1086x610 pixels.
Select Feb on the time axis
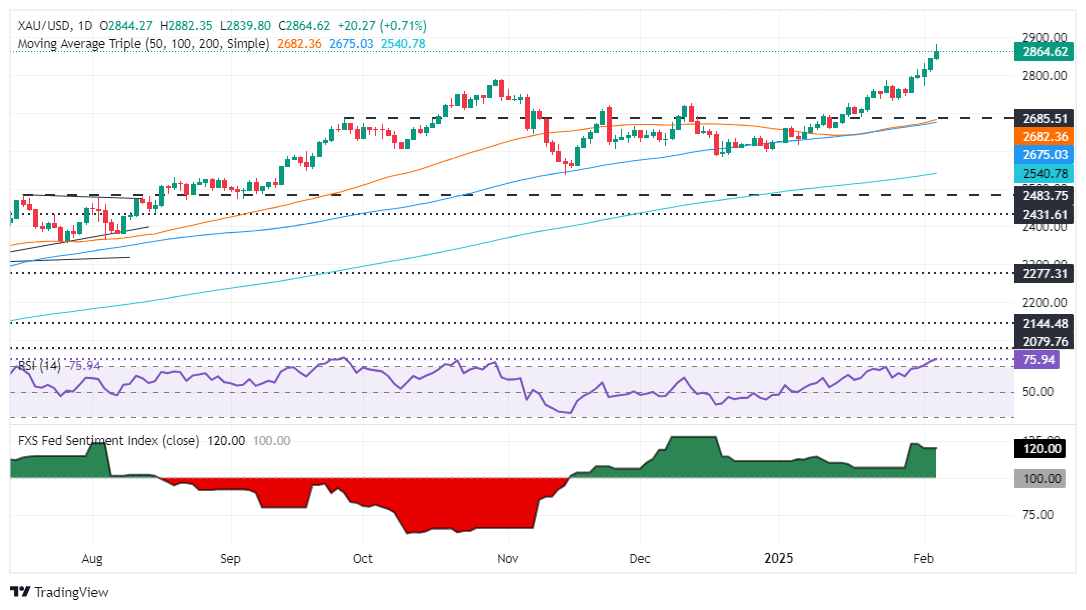pyautogui.click(x=924, y=559)
